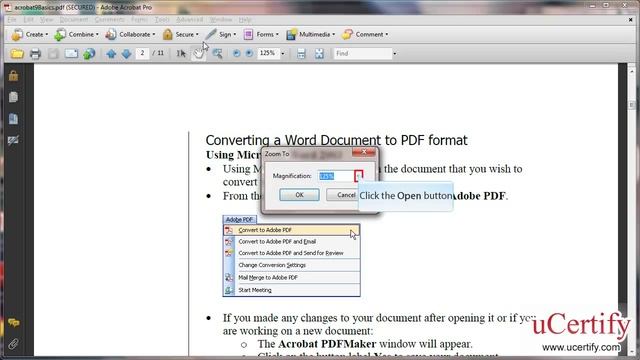Print the document using printer icon
The width and height of the screenshot is (640, 360).
pos(35,53)
